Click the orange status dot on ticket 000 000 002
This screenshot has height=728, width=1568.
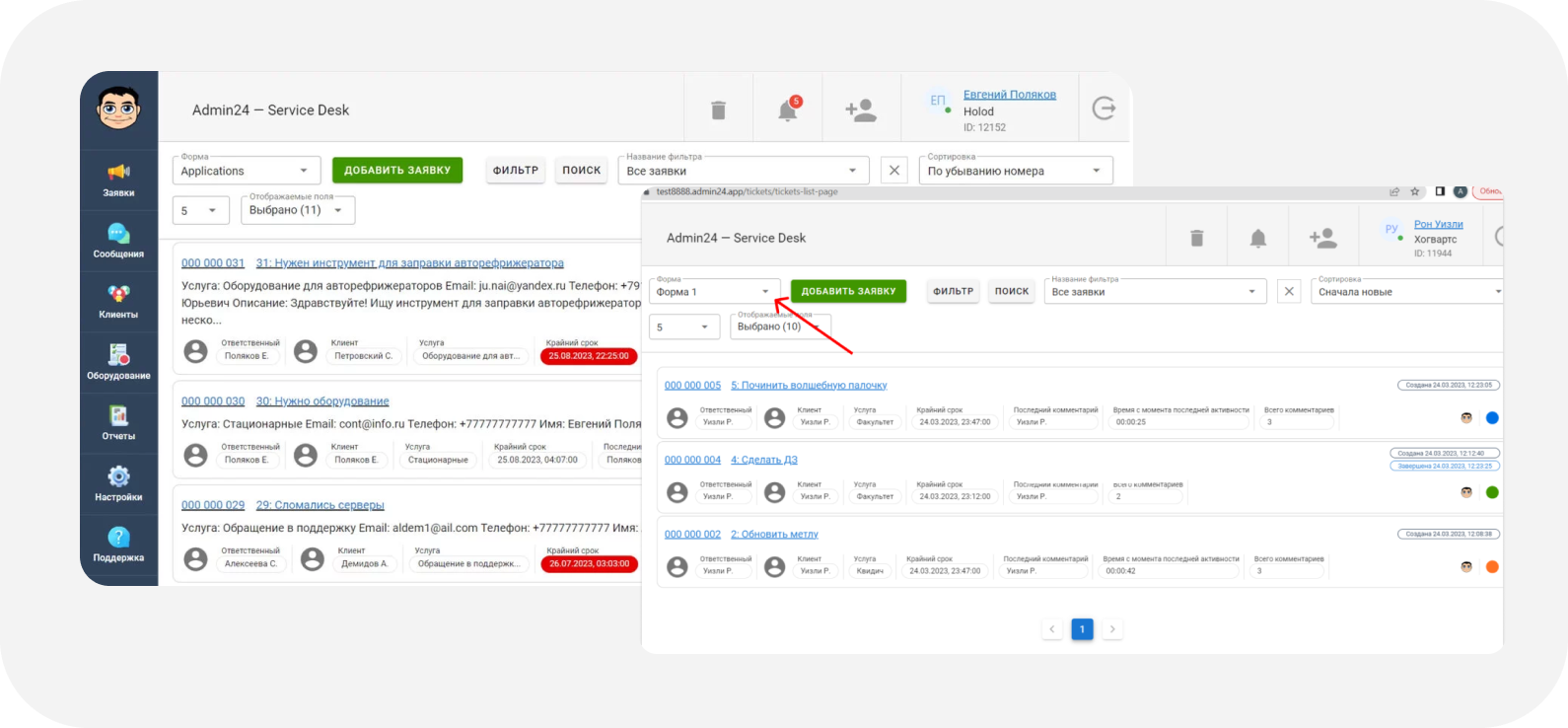(x=1492, y=566)
